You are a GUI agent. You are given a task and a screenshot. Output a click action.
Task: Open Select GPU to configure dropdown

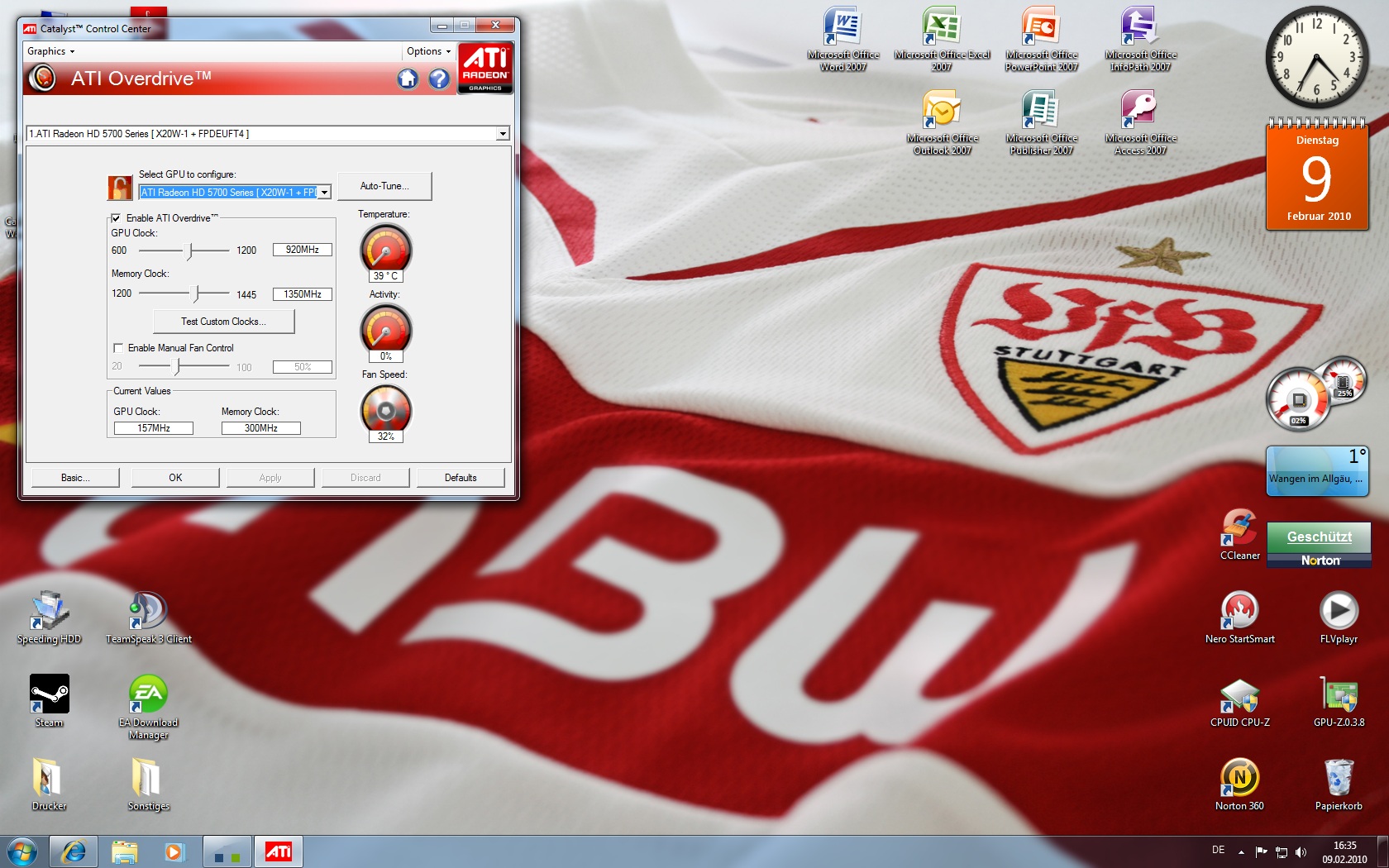(325, 193)
